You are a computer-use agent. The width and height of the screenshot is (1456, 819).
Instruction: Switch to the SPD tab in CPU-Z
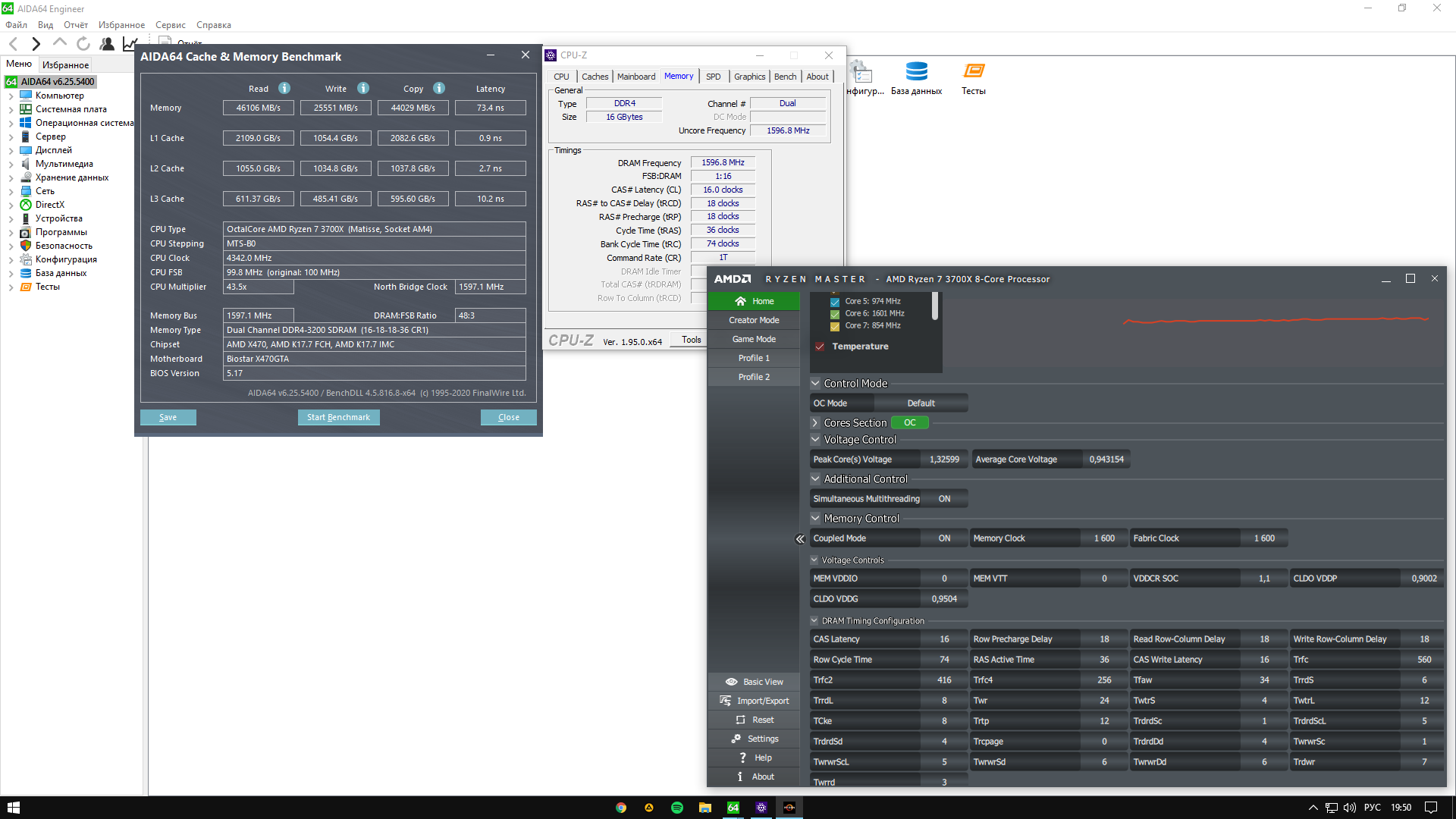point(713,77)
